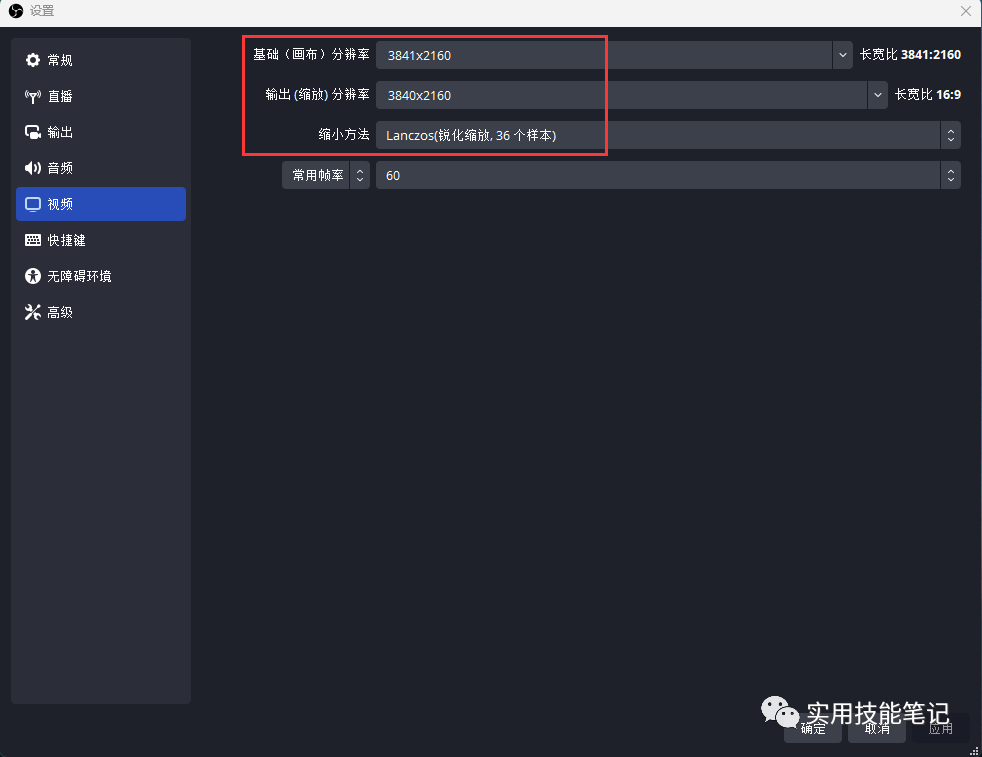Switch to the 高级 tab label
Viewport: 982px width, 757px height.
[x=60, y=312]
